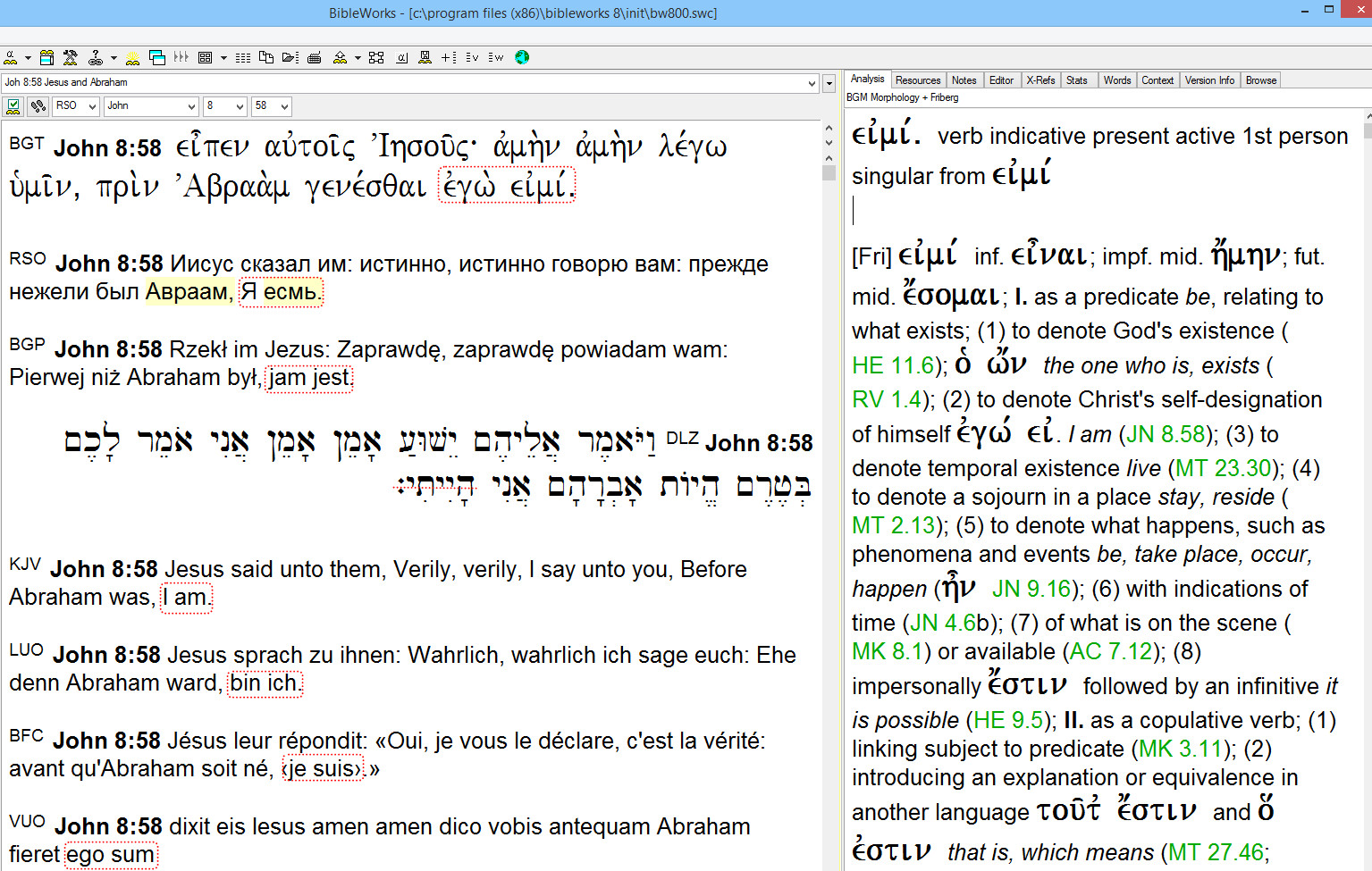Switch to the Context tab
The image size is (1372, 871).
[1157, 80]
